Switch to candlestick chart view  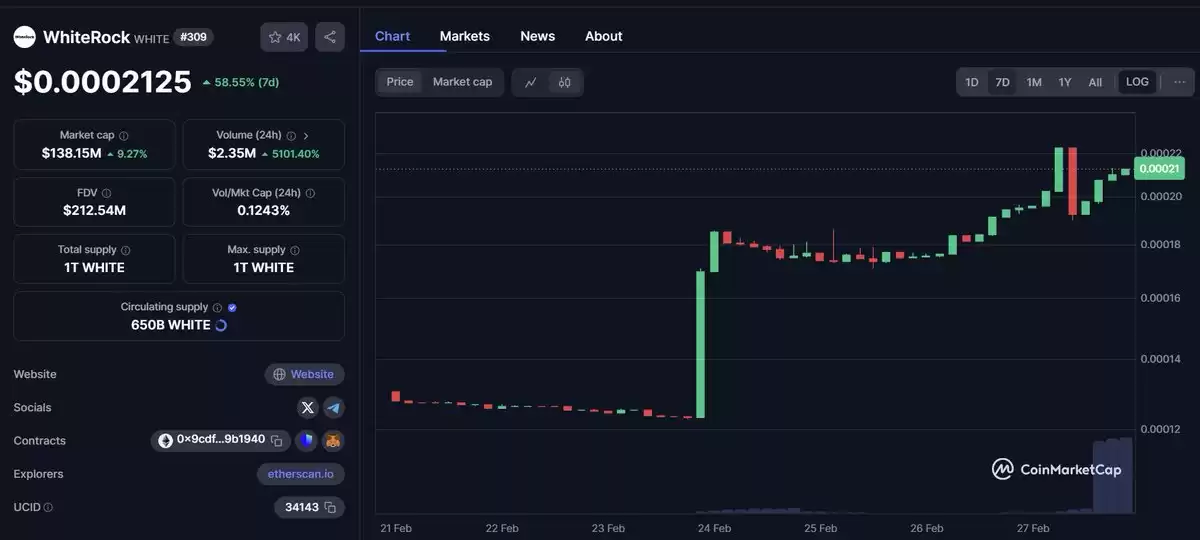click(565, 82)
